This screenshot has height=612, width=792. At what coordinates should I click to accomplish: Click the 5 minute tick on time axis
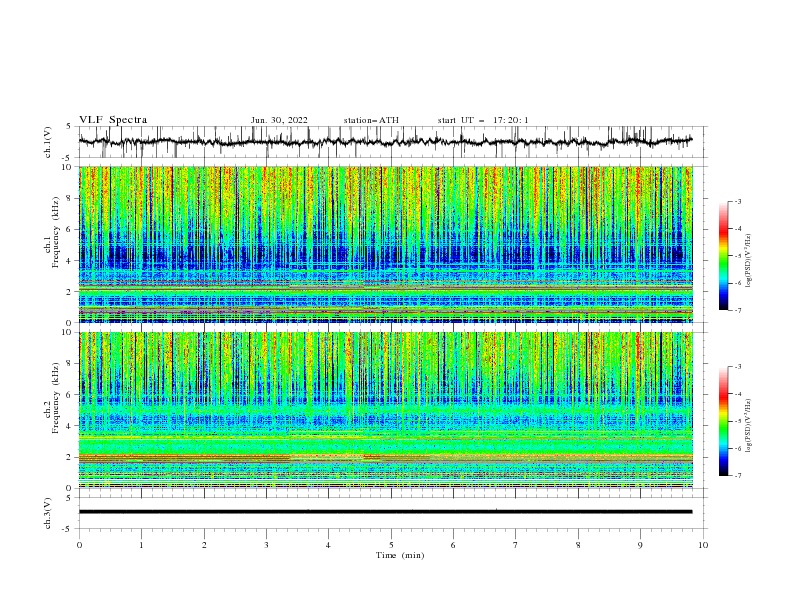coord(391,545)
